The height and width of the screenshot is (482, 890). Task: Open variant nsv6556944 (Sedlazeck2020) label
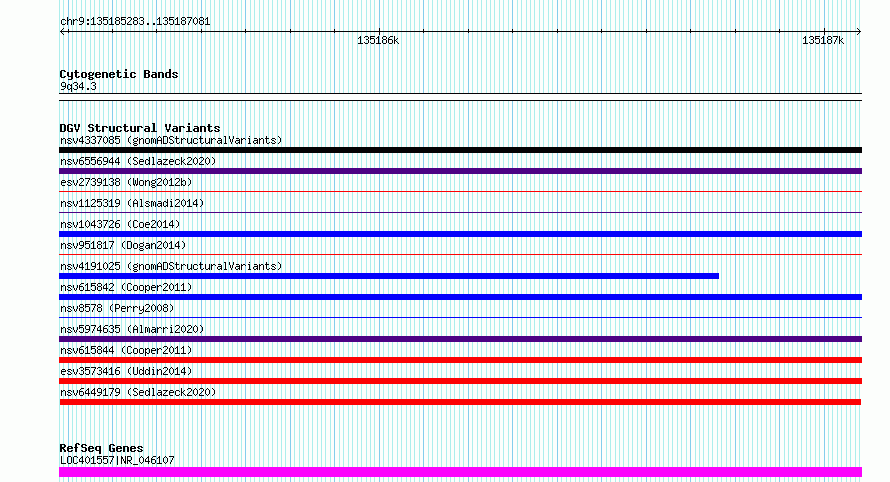138,161
